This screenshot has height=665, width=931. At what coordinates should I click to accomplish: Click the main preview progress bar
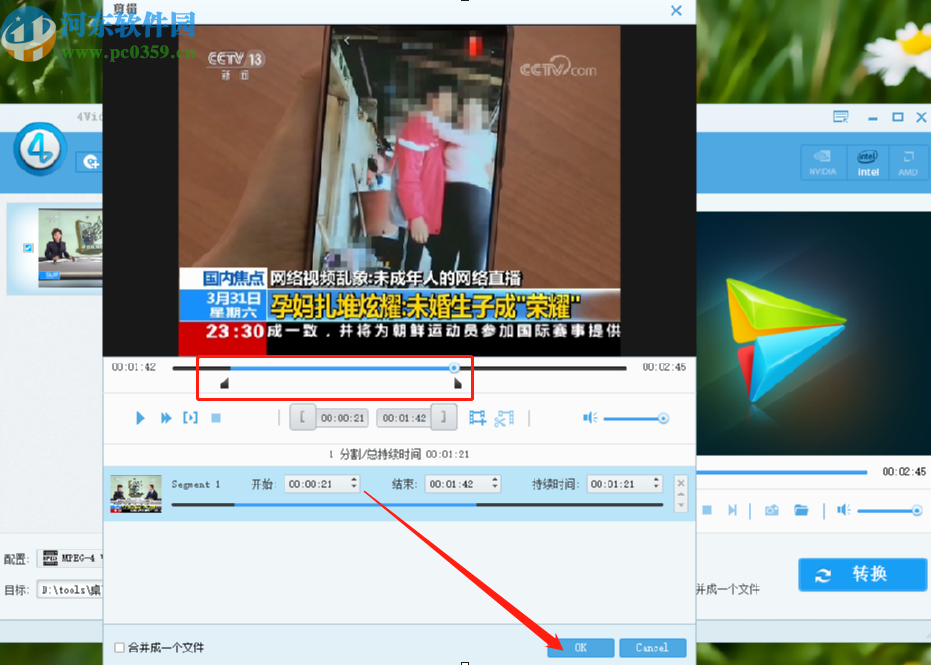pyautogui.click(x=782, y=473)
